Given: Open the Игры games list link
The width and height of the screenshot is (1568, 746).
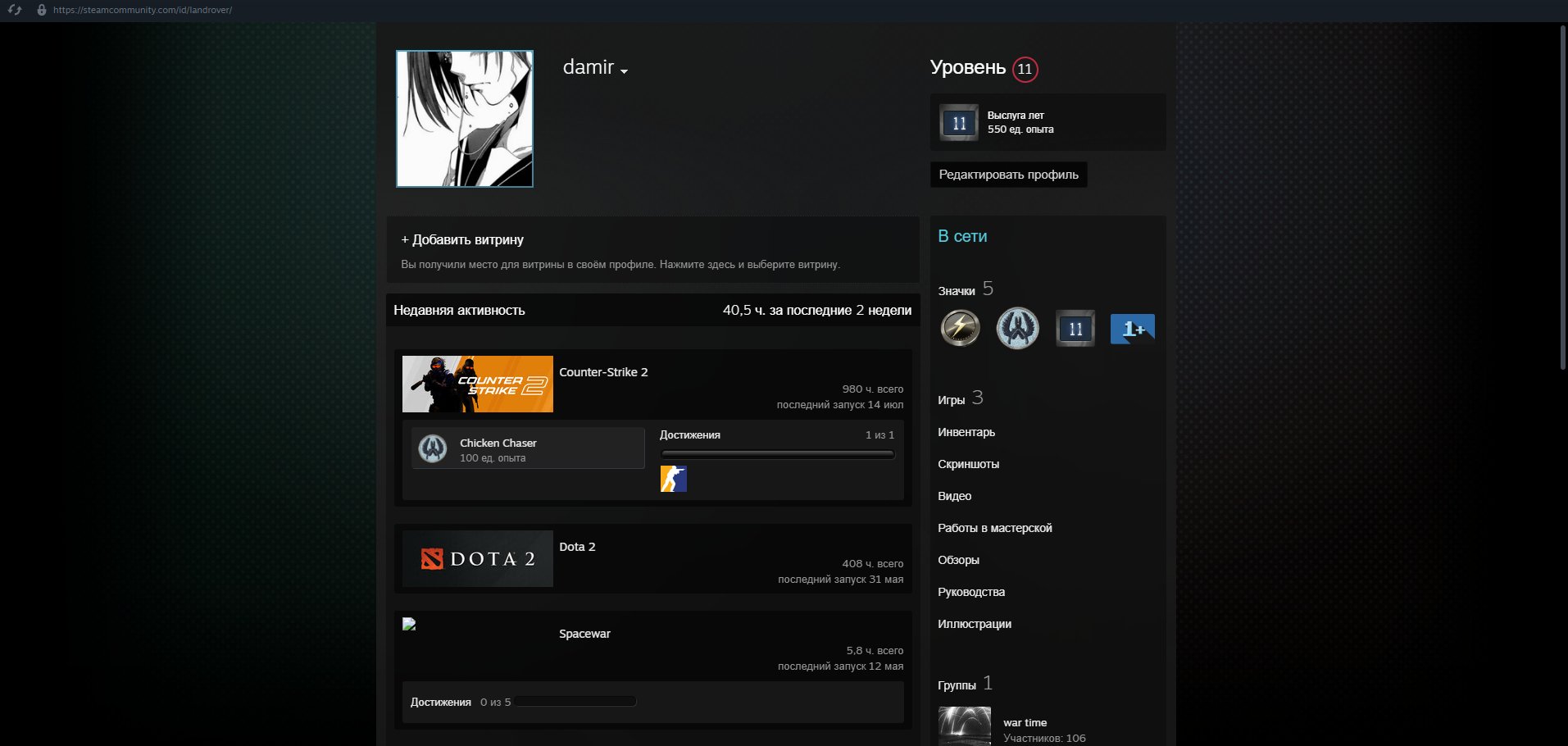Looking at the screenshot, I should [951, 400].
